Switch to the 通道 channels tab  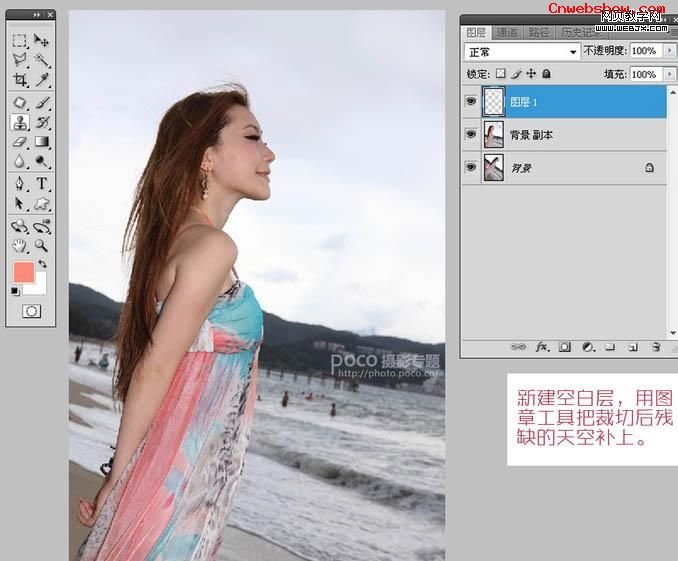(x=507, y=32)
